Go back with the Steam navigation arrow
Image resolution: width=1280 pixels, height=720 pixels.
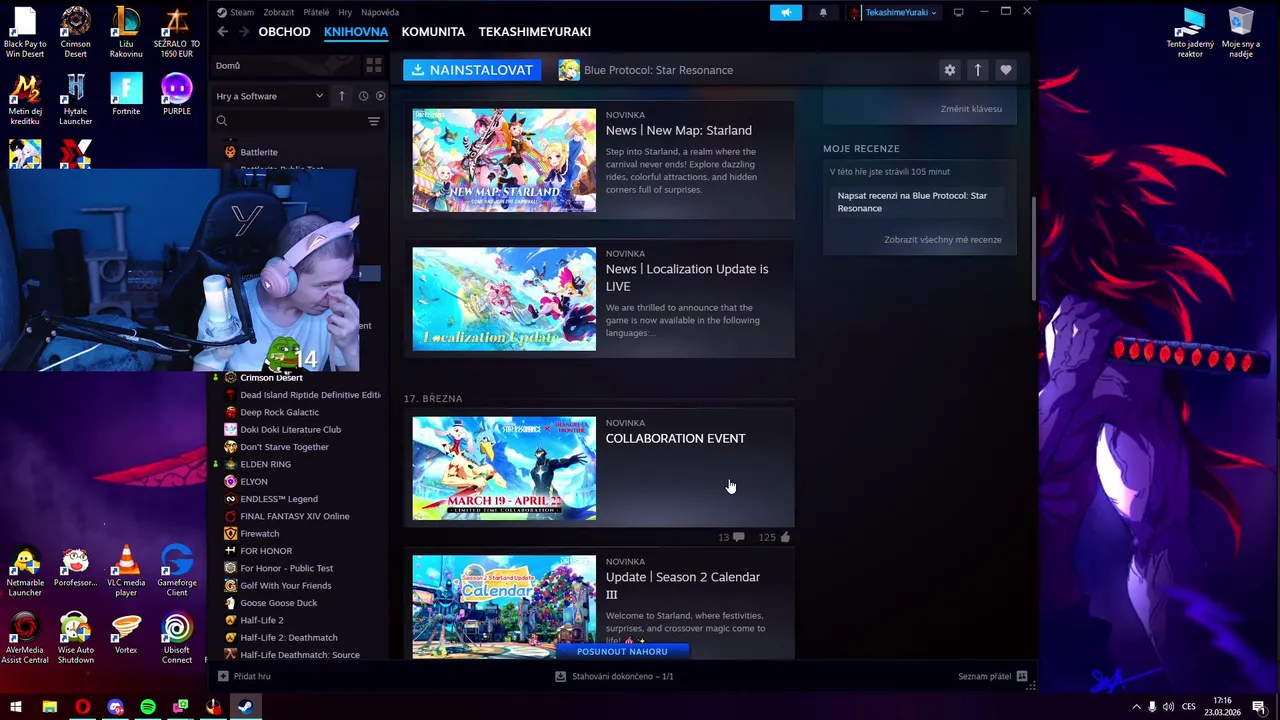tap(222, 32)
